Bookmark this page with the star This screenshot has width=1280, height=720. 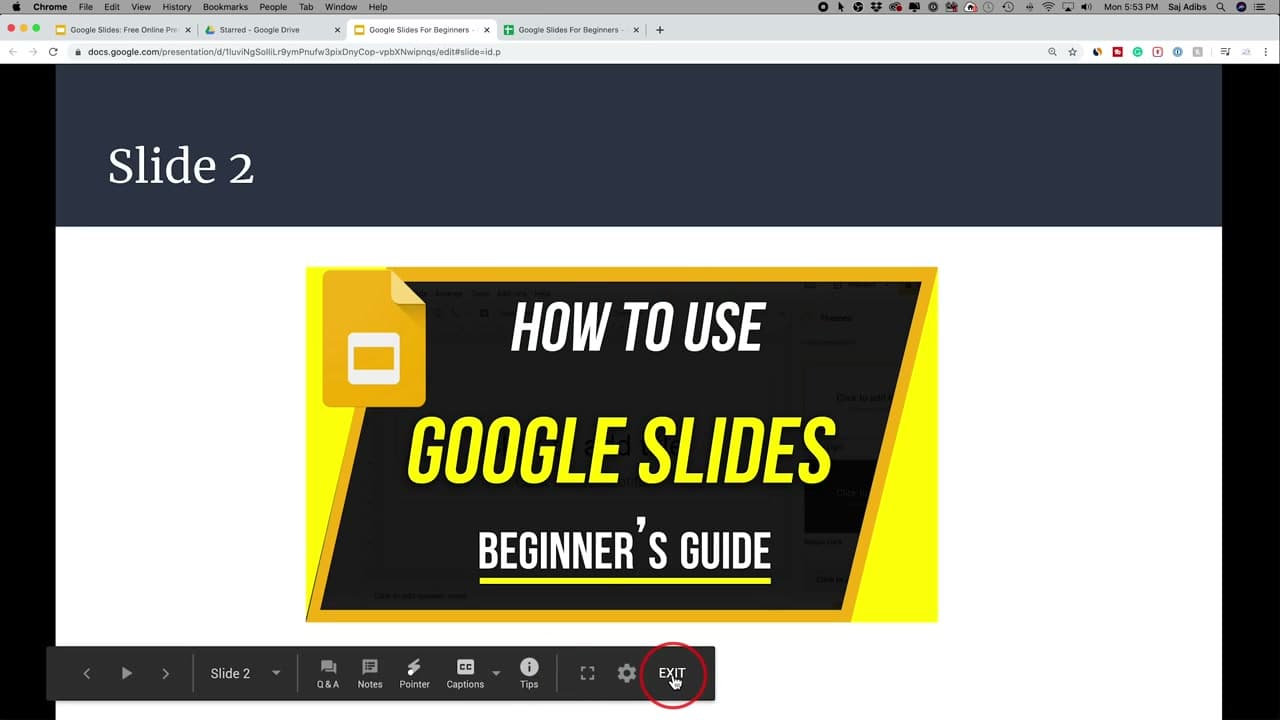click(x=1073, y=52)
